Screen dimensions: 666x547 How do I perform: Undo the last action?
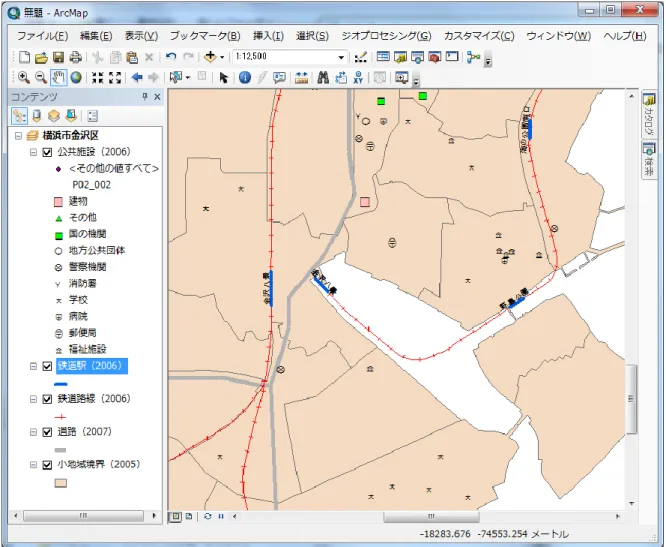point(171,56)
